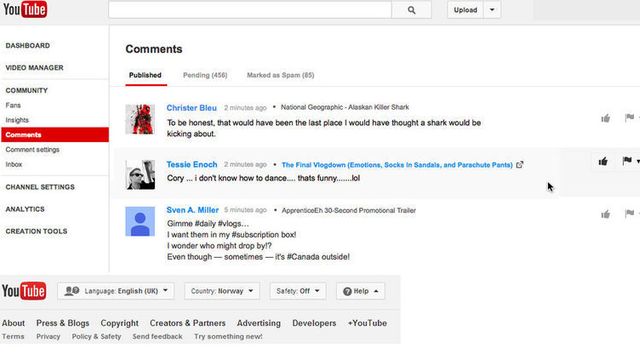This screenshot has height=360, width=640.
Task: Select Comments in sidebar
Action: (x=55, y=135)
